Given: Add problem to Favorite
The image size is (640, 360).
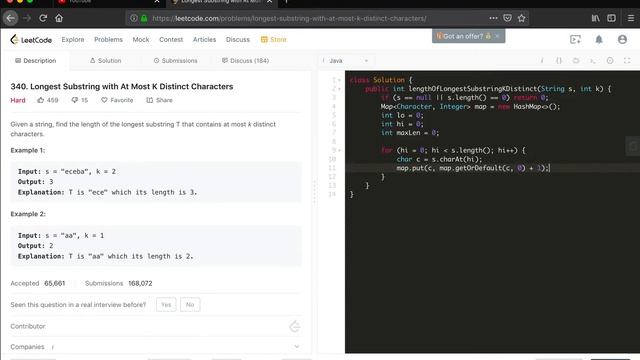Looking at the screenshot, I should (x=117, y=100).
